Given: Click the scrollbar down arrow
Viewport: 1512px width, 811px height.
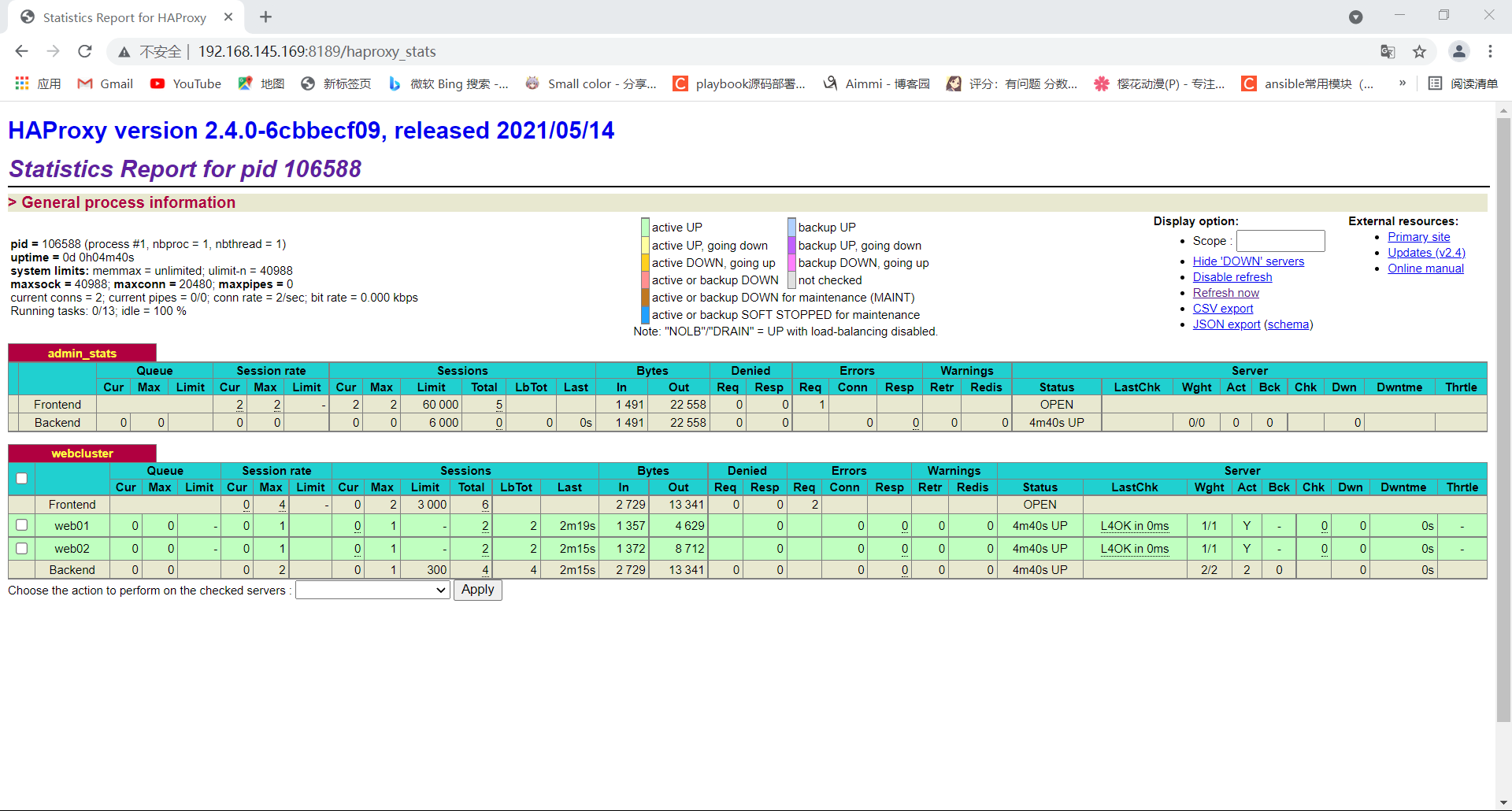Looking at the screenshot, I should coord(1503,803).
